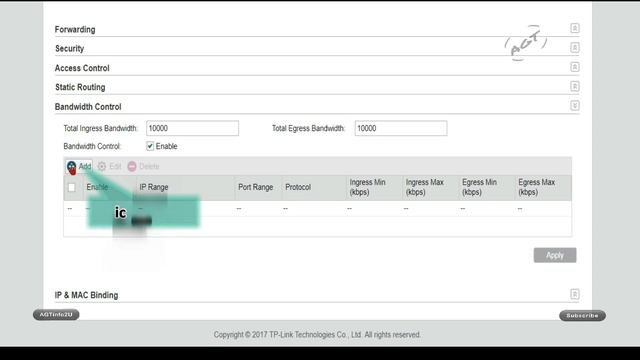Open the Static Routing section heading
640x360 pixels.
pos(80,87)
